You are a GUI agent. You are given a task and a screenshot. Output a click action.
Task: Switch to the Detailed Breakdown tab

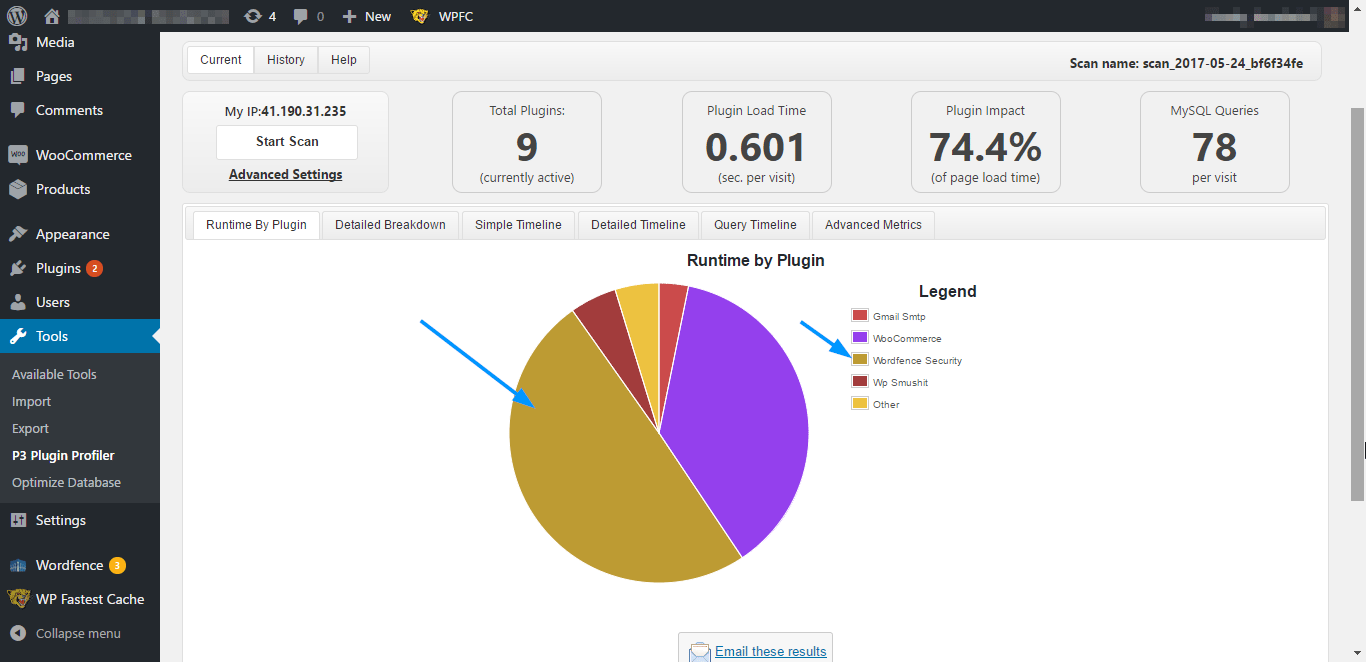390,225
